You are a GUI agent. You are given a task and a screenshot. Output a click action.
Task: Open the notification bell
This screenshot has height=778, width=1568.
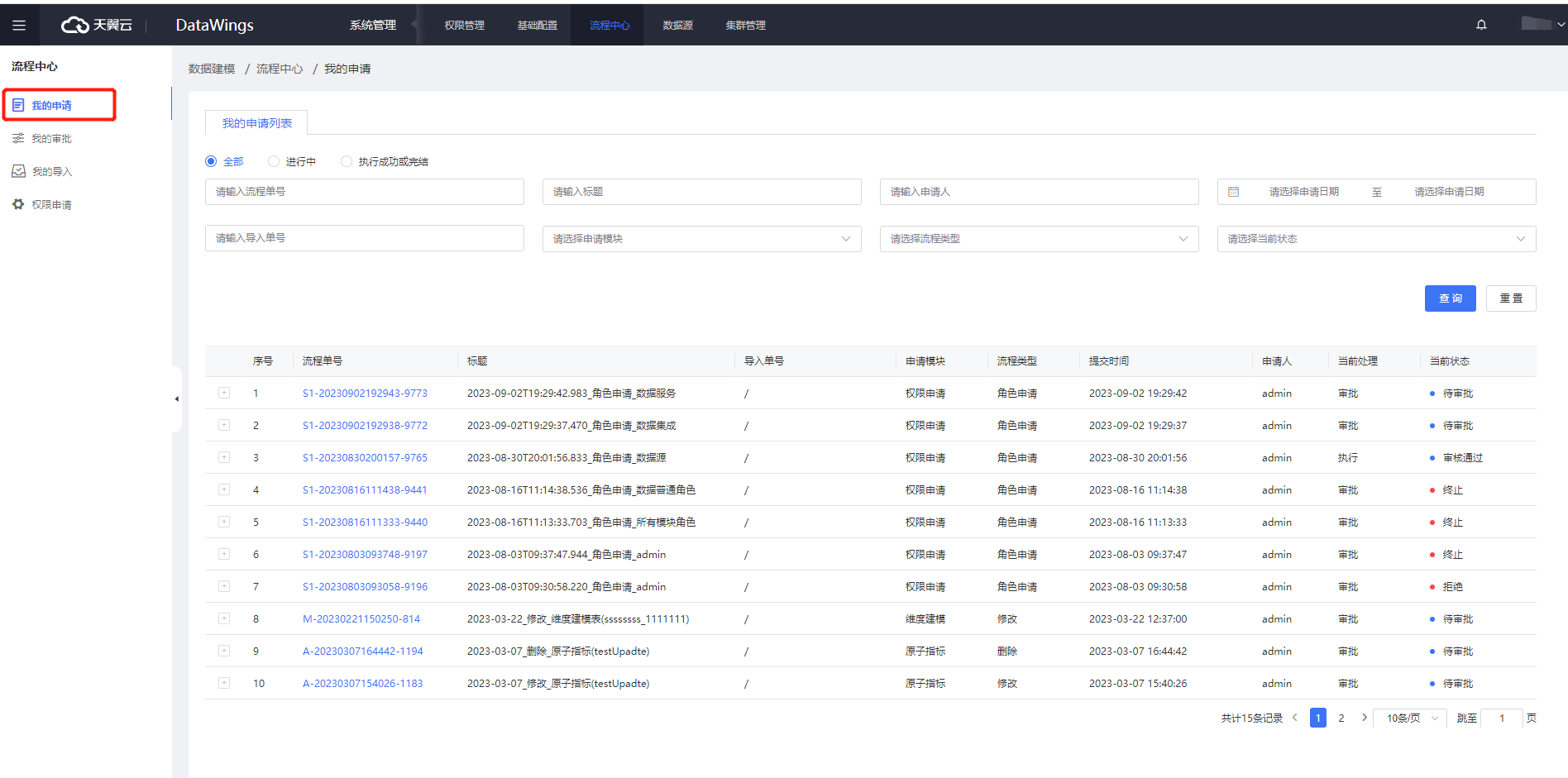click(x=1481, y=25)
